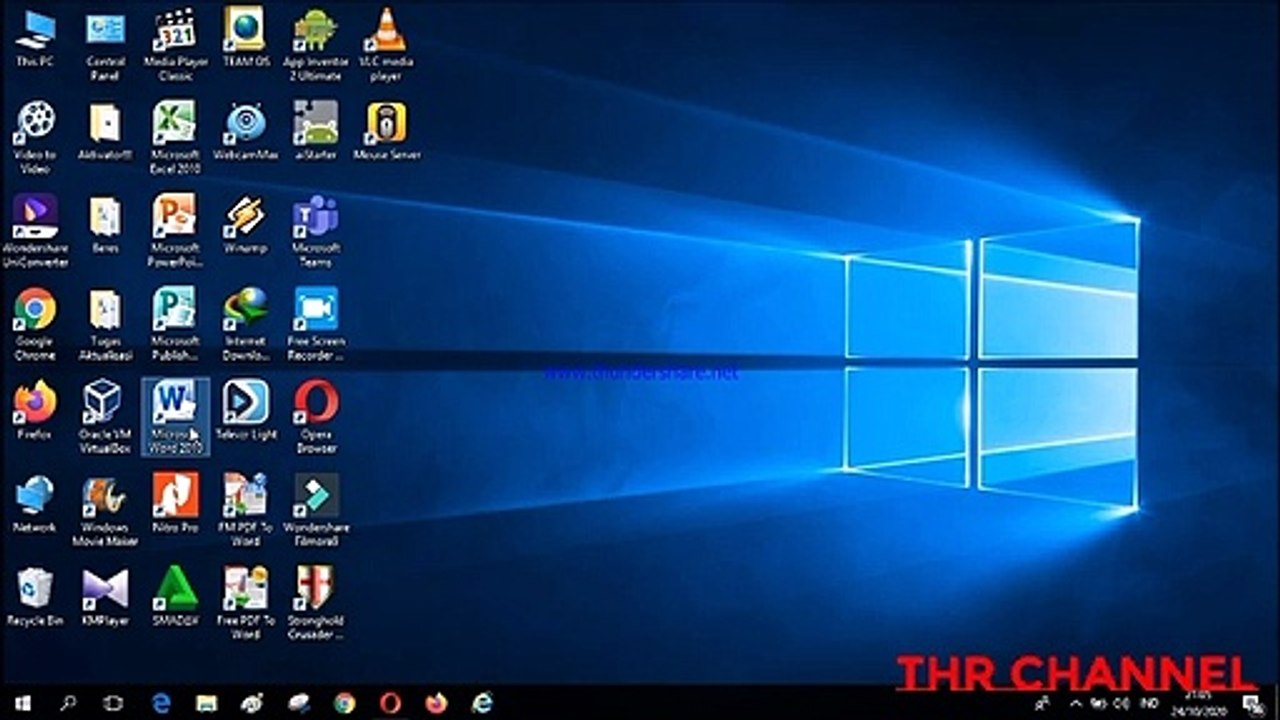Select the Beres folder
Viewport: 1280px width, 720px height.
[105, 224]
